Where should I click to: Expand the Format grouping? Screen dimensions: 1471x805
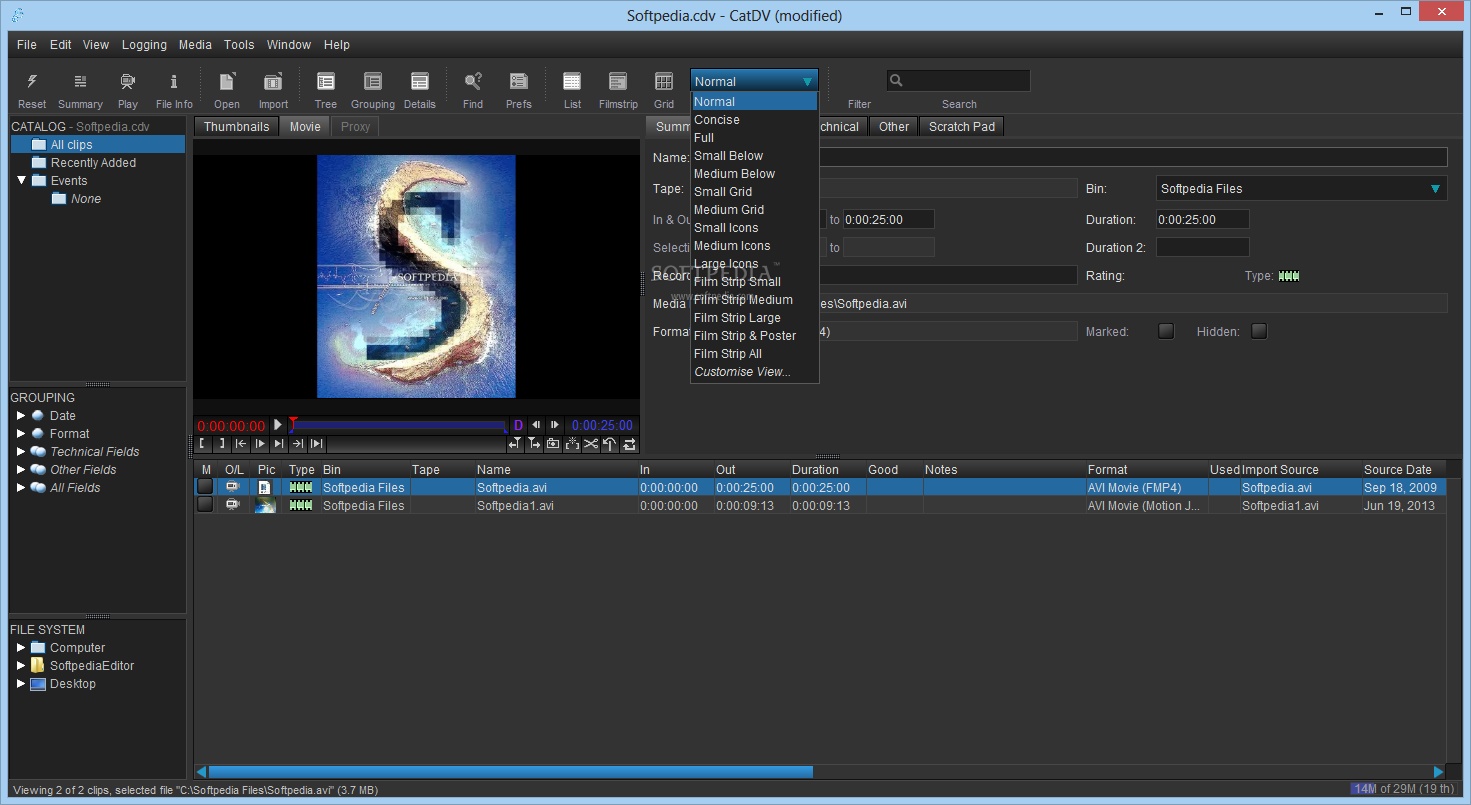click(21, 434)
